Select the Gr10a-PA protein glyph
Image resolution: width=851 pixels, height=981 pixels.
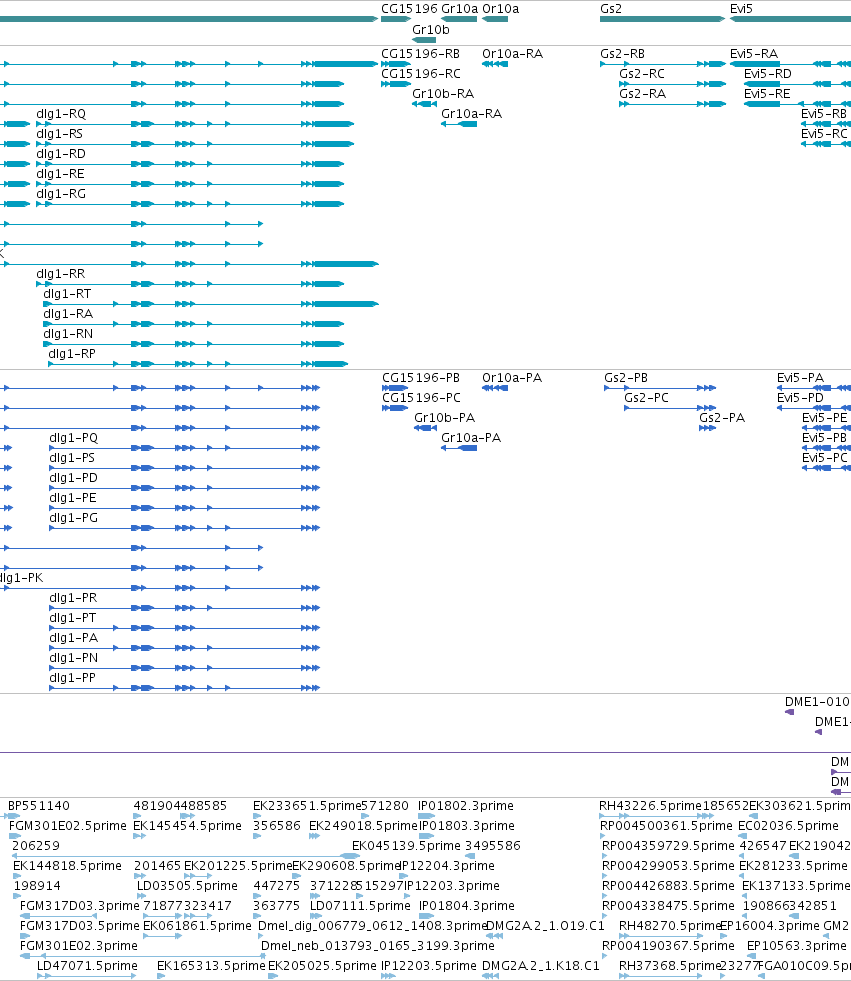tap(459, 448)
